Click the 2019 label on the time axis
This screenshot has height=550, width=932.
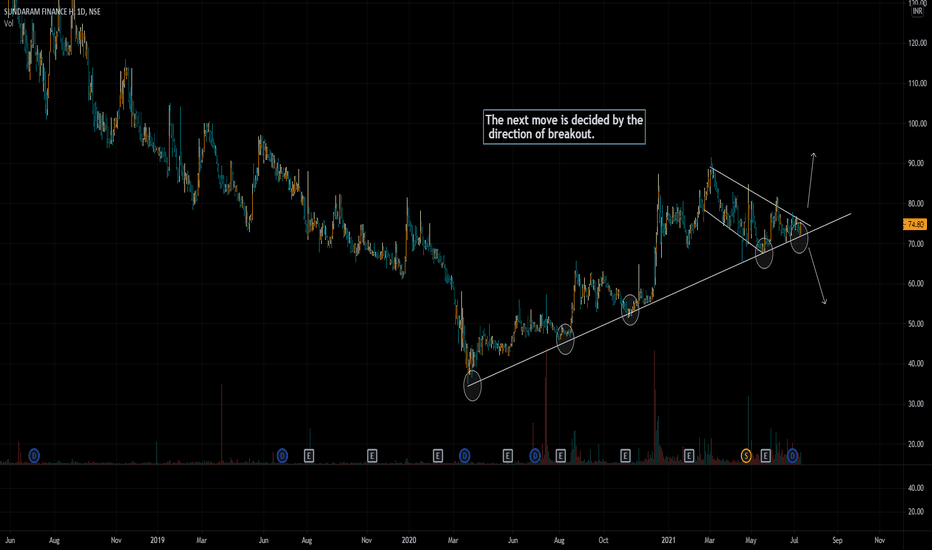pyautogui.click(x=157, y=540)
